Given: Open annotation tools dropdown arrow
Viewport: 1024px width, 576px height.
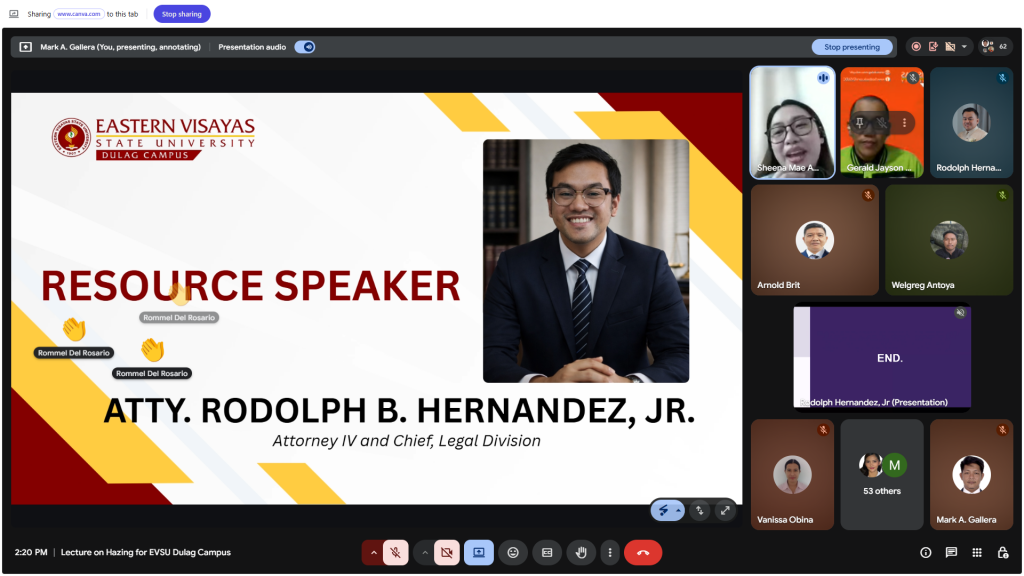Looking at the screenshot, I should coord(678,511).
